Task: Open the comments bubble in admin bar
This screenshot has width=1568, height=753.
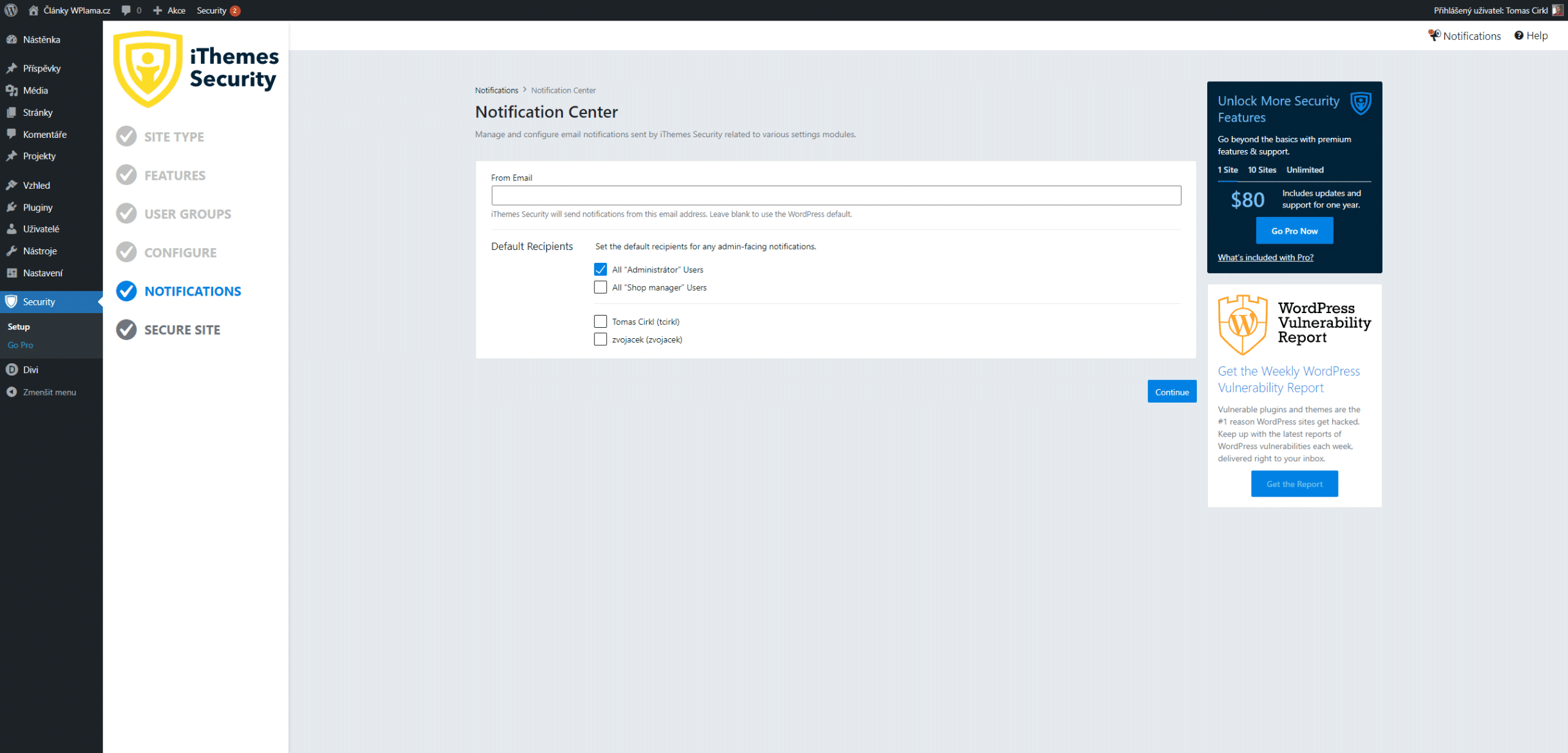Action: point(126,10)
